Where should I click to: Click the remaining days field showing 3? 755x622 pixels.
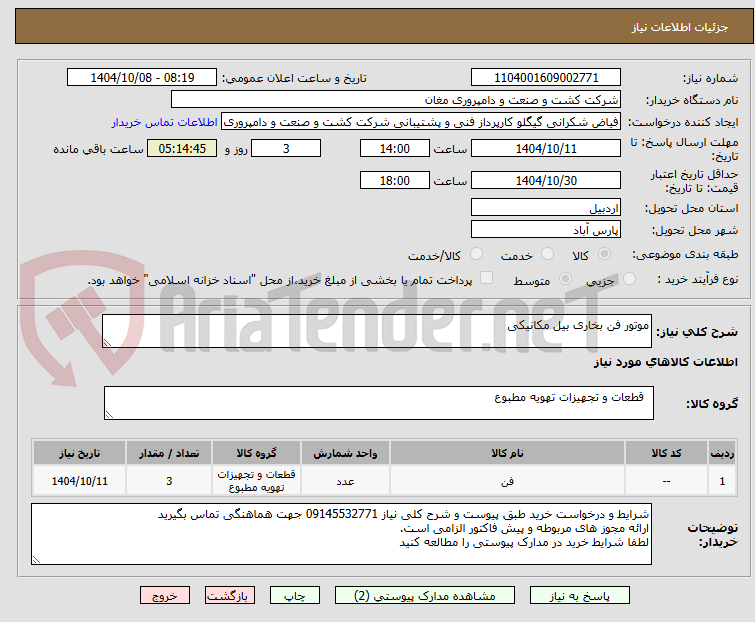click(286, 148)
